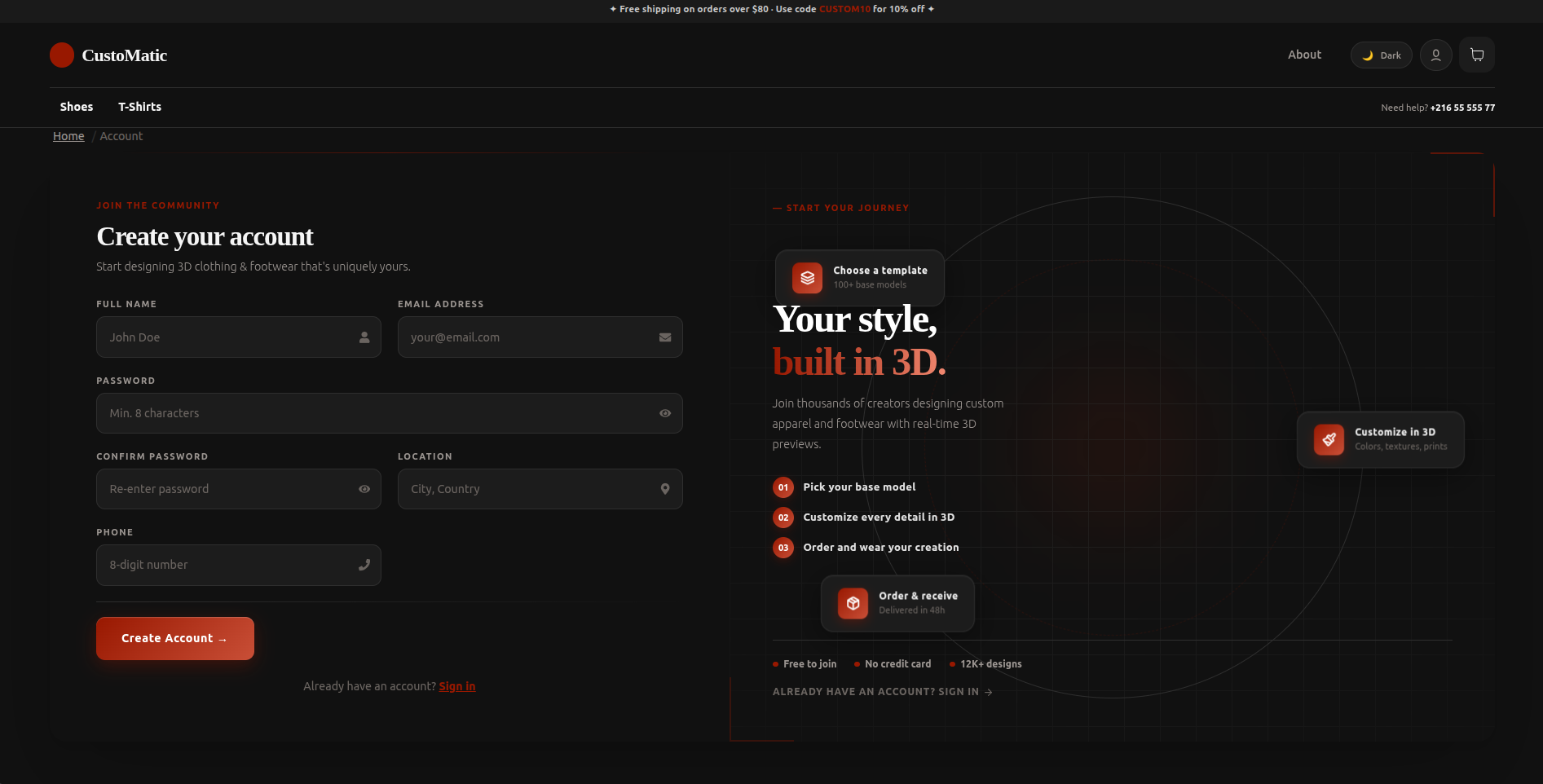The width and height of the screenshot is (1543, 784).
Task: Follow the Home breadcrumb link
Action: (68, 136)
